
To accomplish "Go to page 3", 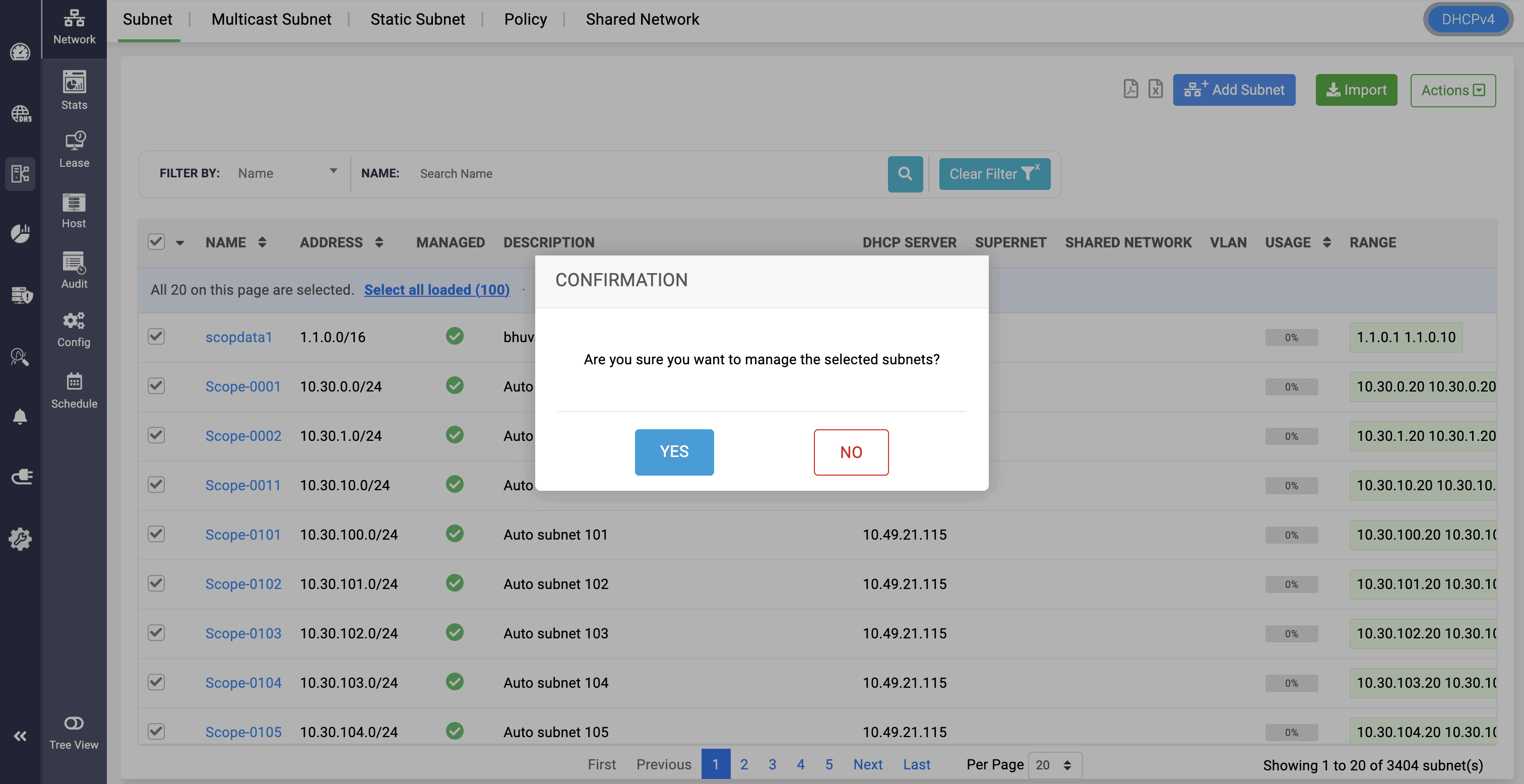I will 772,764.
